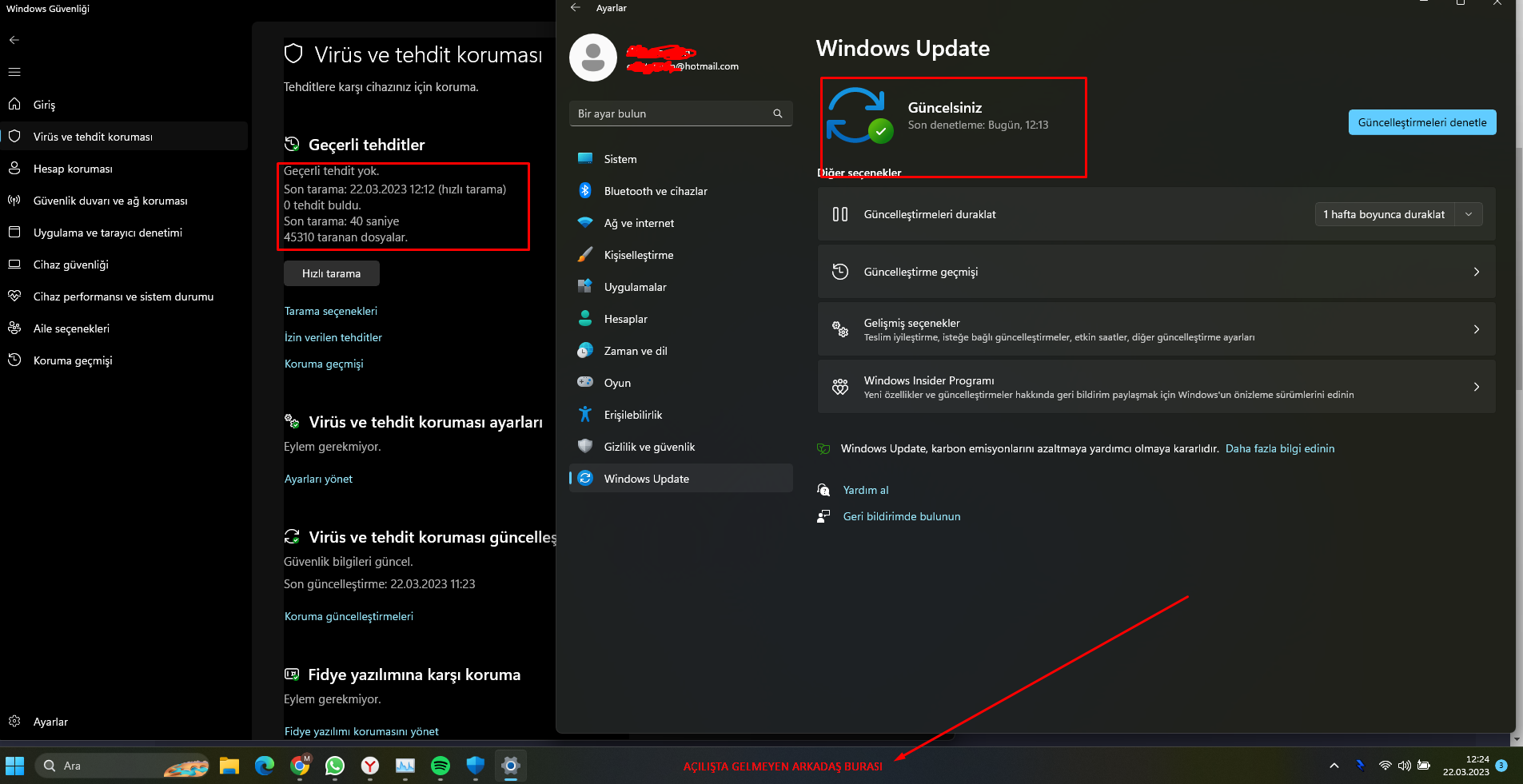
Task: Open Yandex Browser from the taskbar
Action: point(370,766)
